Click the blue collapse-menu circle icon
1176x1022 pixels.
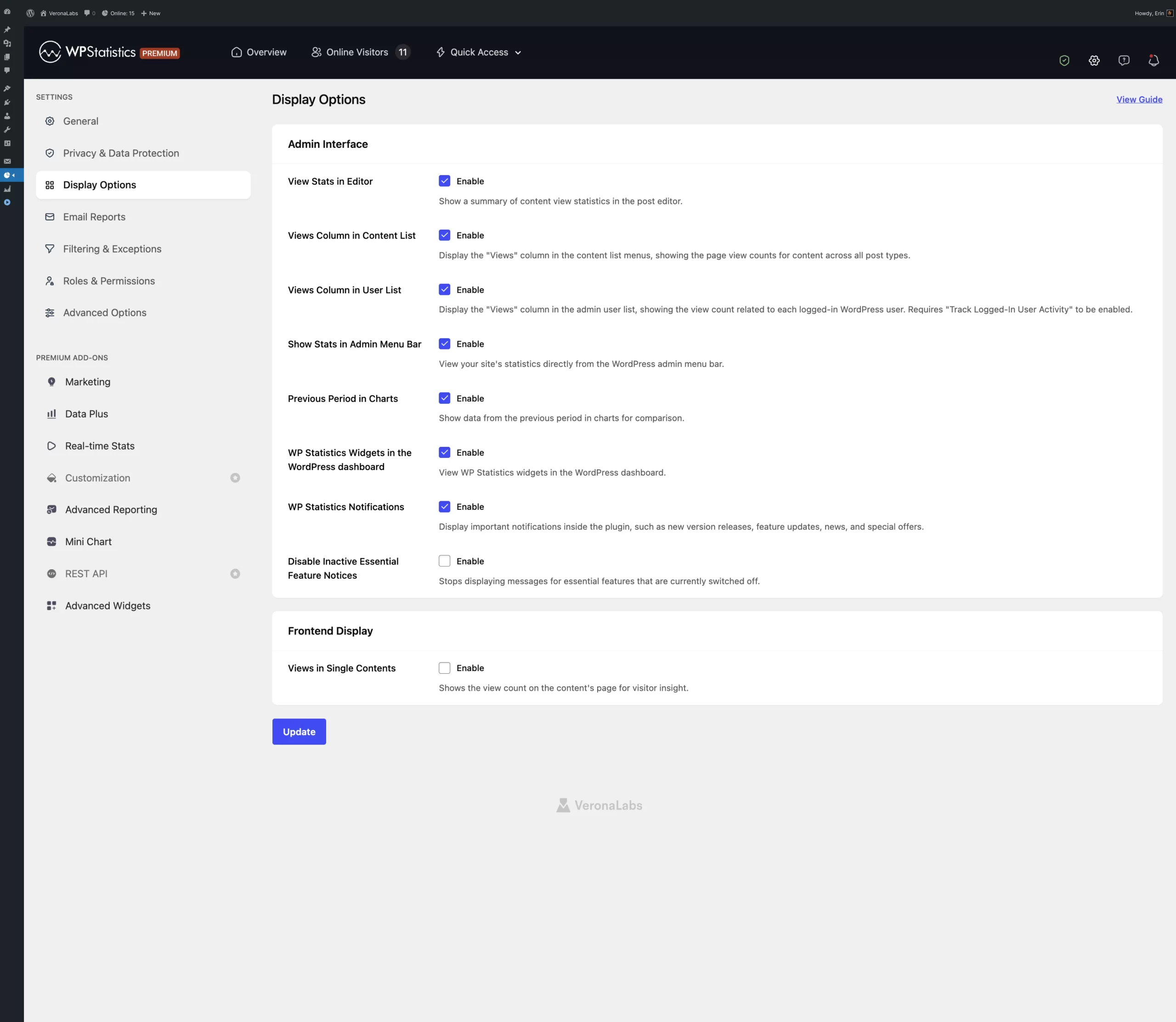(x=7, y=203)
